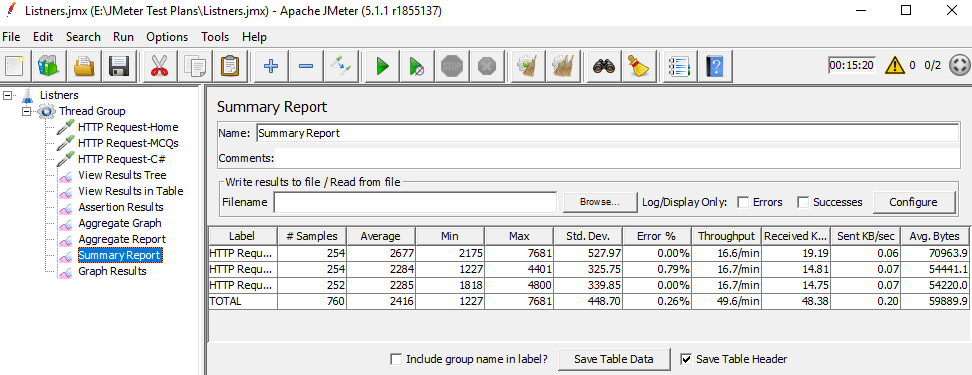Click the Reset Search broom icon
972x375 pixels.
(638, 65)
